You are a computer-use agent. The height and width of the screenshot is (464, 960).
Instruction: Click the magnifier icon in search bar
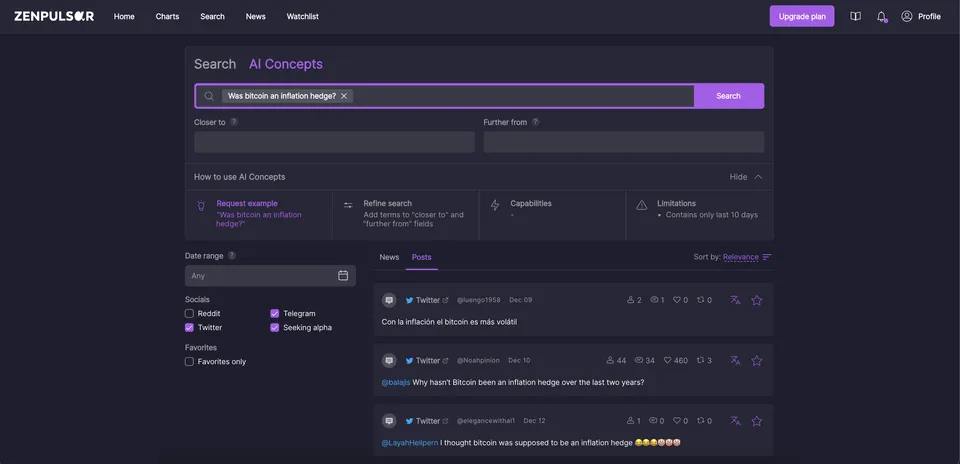click(x=209, y=96)
